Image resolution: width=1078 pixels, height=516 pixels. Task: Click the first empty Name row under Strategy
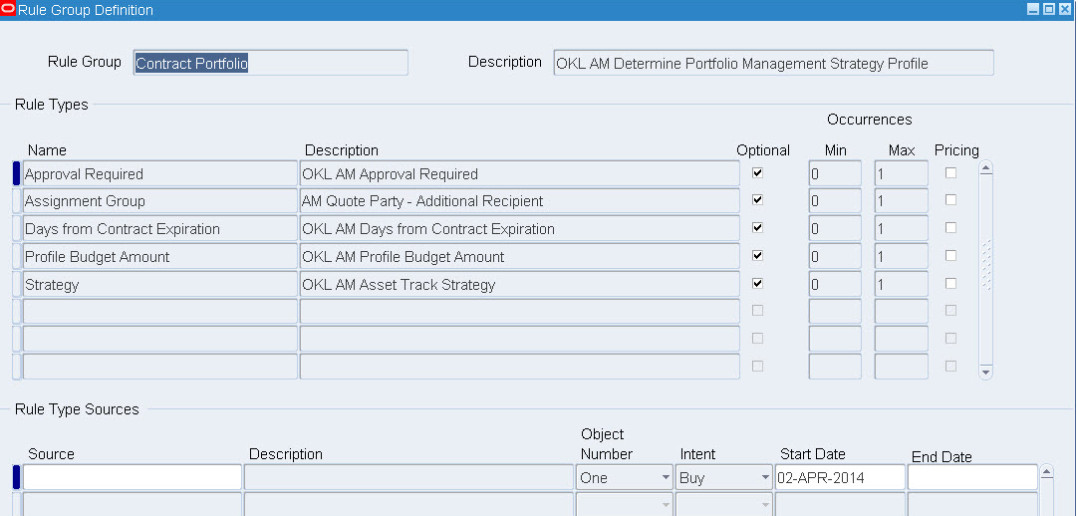pos(160,311)
